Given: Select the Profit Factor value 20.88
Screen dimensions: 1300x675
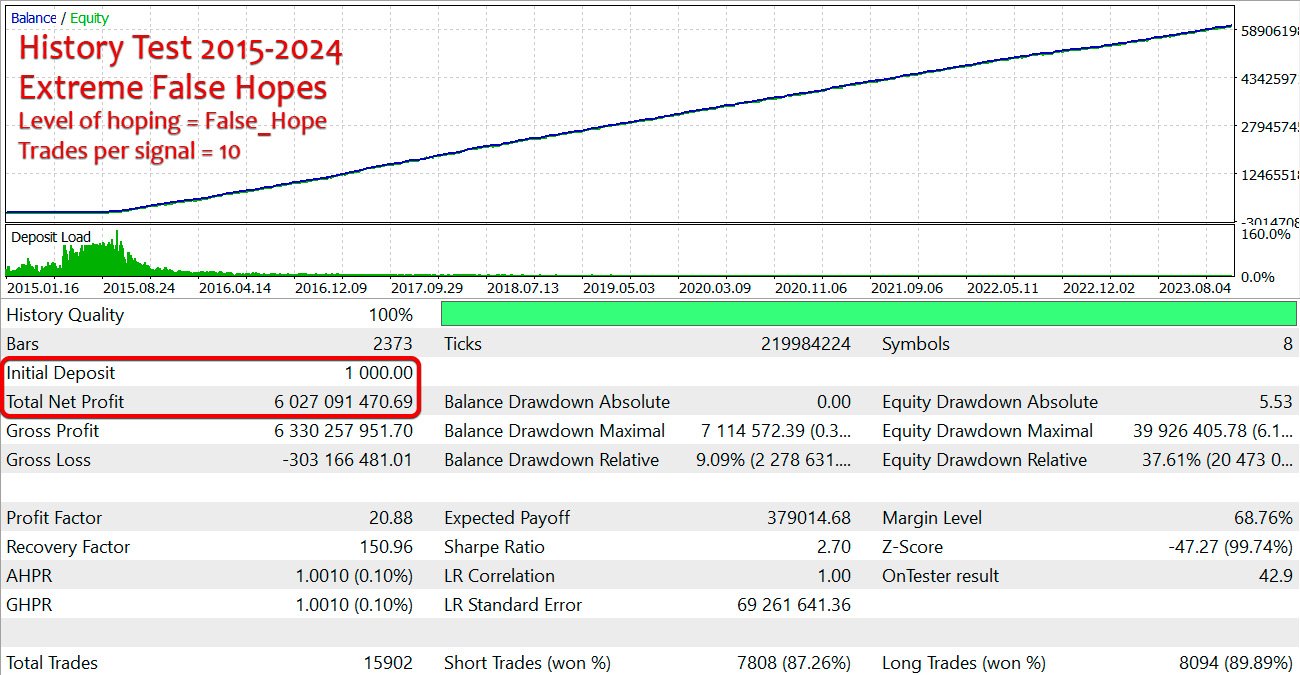Looking at the screenshot, I should click(390, 518).
